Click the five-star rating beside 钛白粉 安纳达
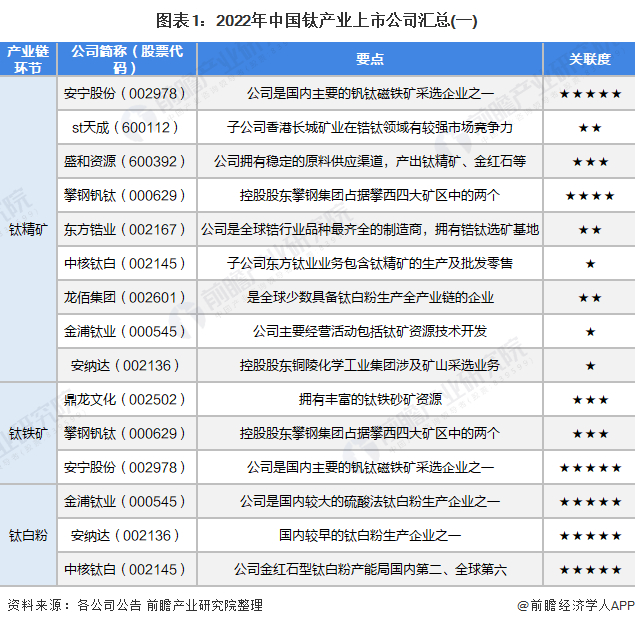 (x=590, y=536)
